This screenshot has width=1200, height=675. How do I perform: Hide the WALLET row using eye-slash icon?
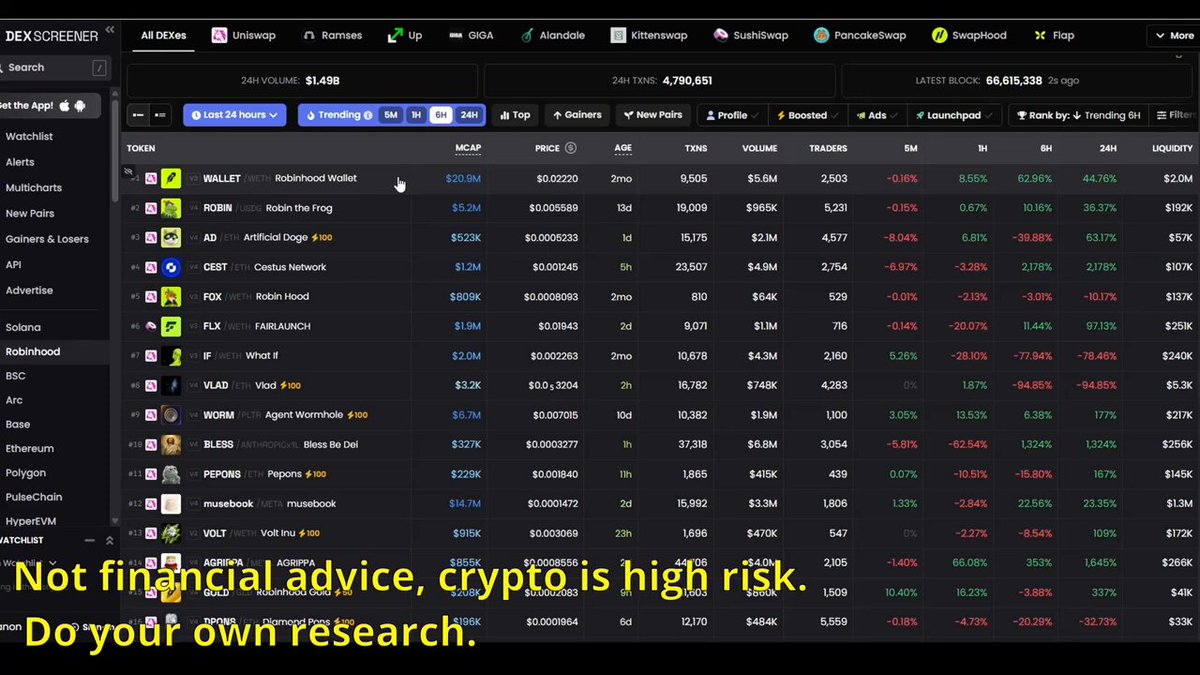coord(128,172)
